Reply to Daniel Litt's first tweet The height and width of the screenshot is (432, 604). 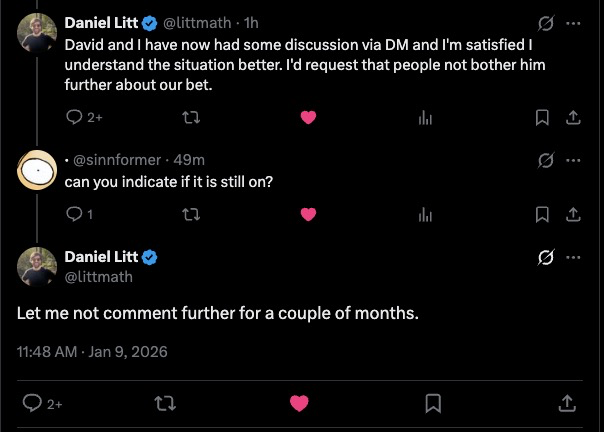click(75, 117)
